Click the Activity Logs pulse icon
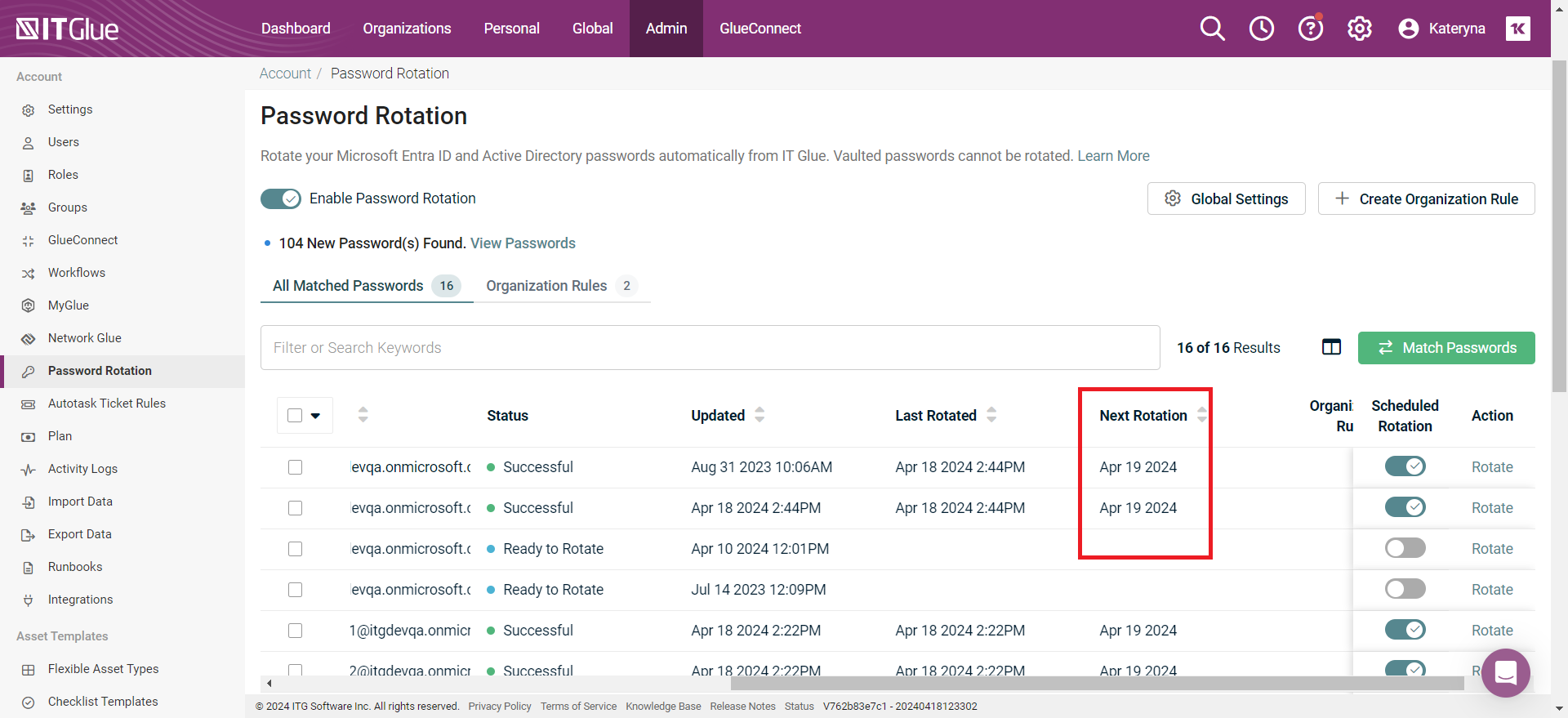 point(29,469)
